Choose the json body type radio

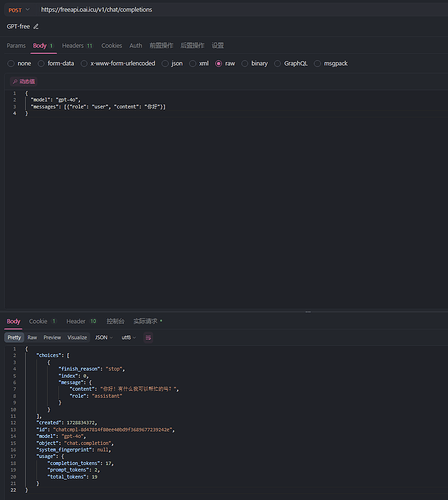[x=165, y=63]
